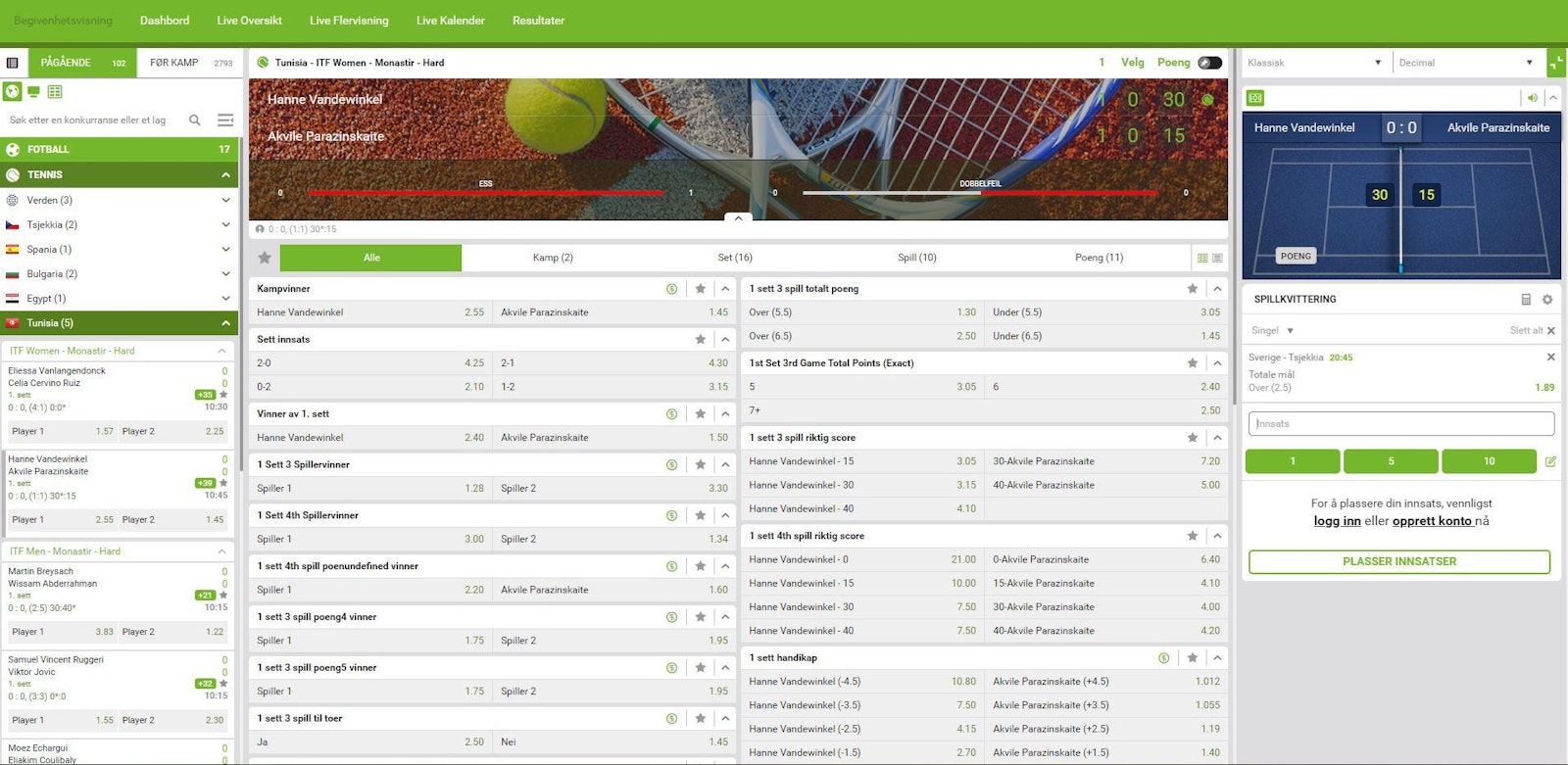Click the cash-out icon on Vinner av 1. sett

(671, 414)
